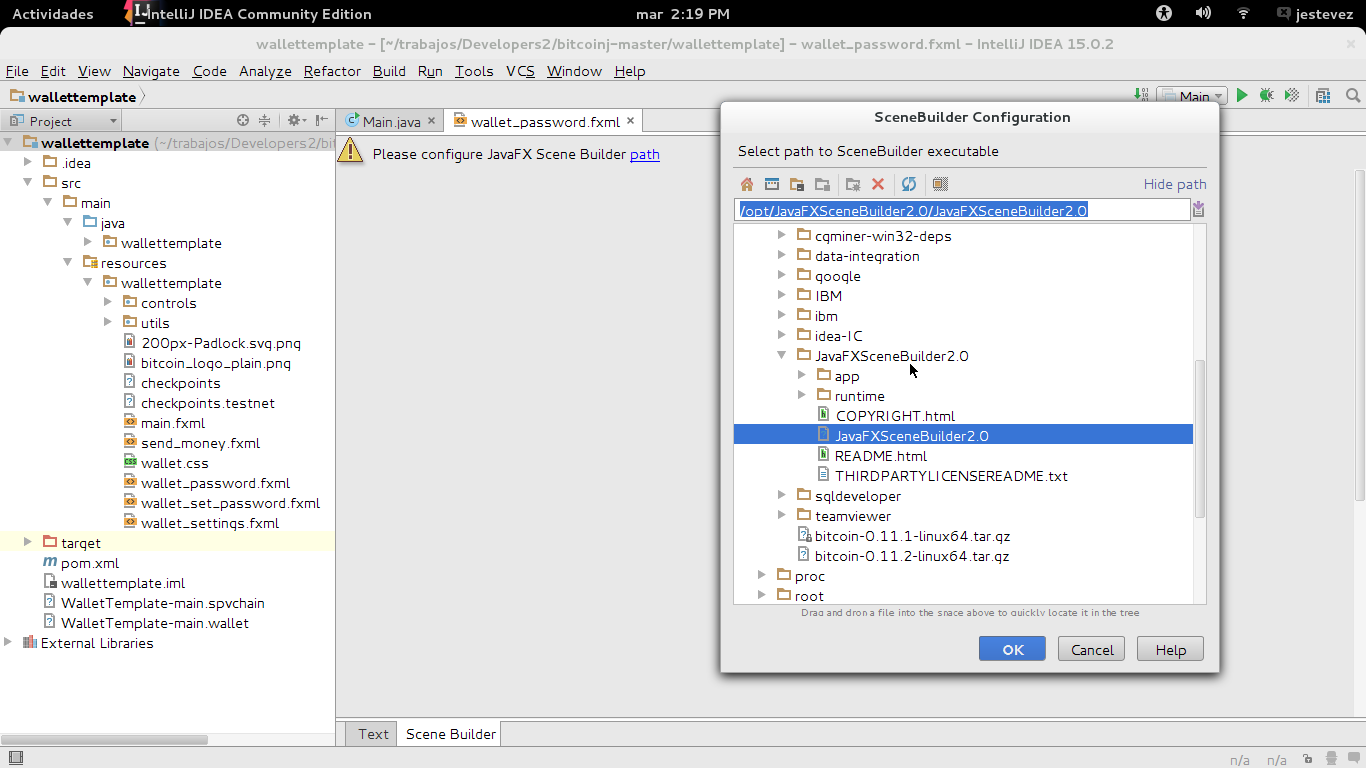Click the Make Project build icon
This screenshot has height=768, width=1366.
tap(1141, 96)
